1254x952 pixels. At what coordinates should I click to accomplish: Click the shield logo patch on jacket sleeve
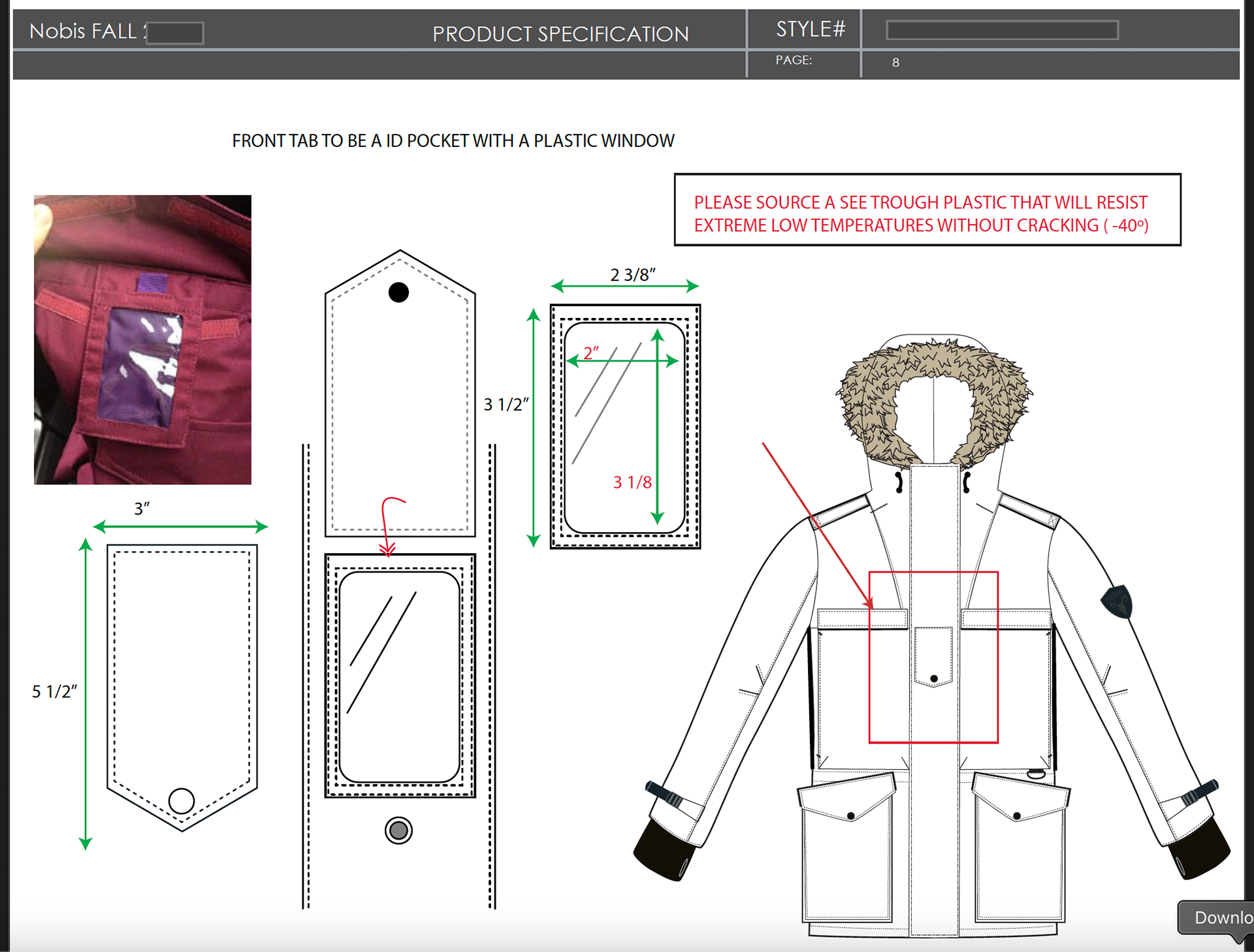click(x=1117, y=601)
